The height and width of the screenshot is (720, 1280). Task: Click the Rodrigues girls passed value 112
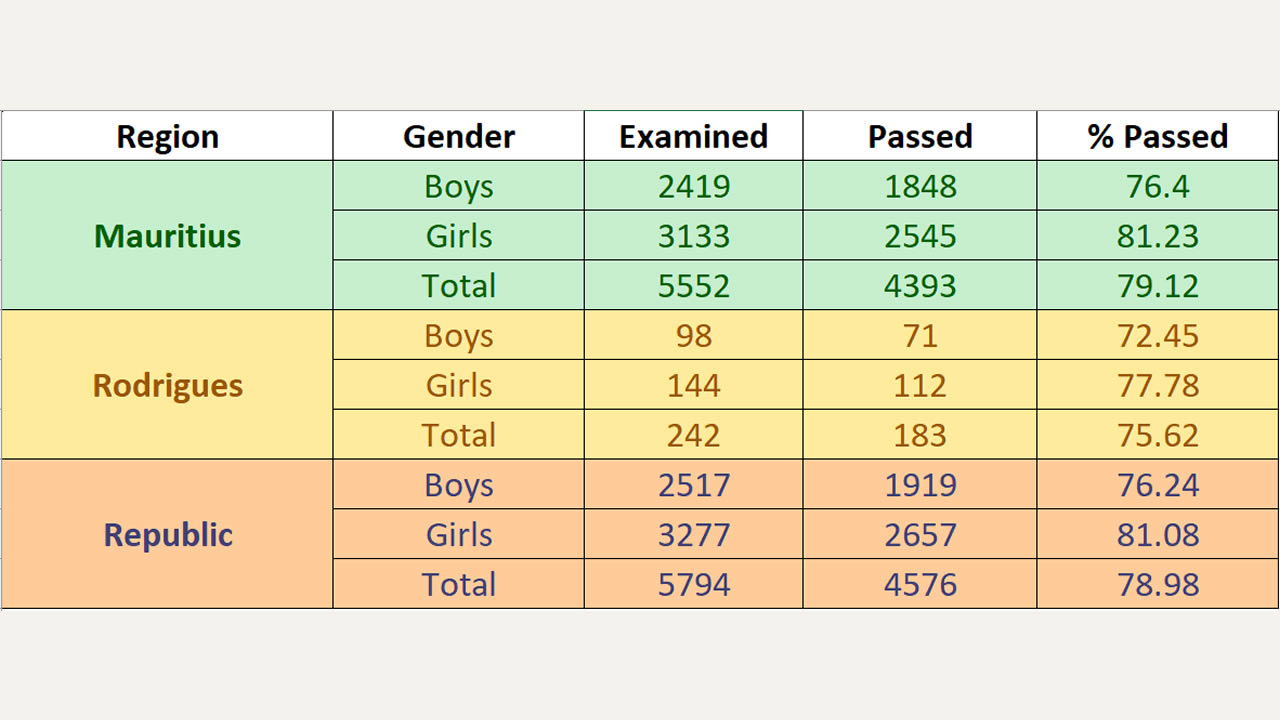pos(920,385)
